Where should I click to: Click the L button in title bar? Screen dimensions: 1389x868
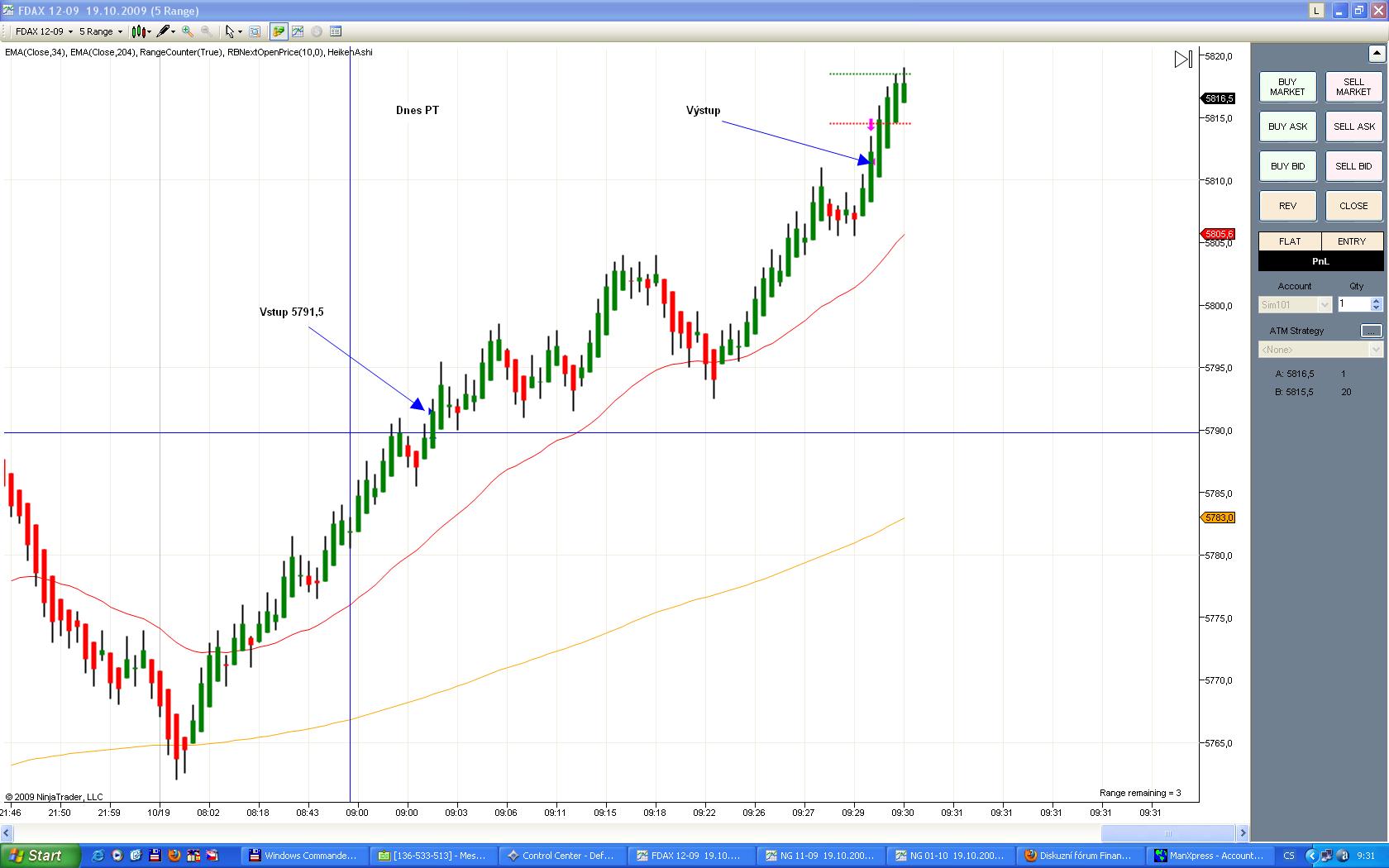point(1315,11)
